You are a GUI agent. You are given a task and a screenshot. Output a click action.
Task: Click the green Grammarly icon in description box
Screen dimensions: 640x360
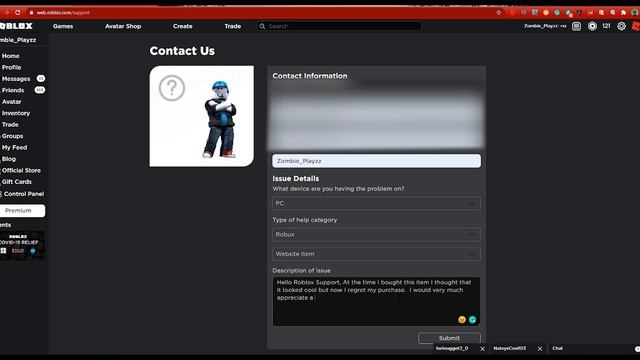[x=473, y=320]
